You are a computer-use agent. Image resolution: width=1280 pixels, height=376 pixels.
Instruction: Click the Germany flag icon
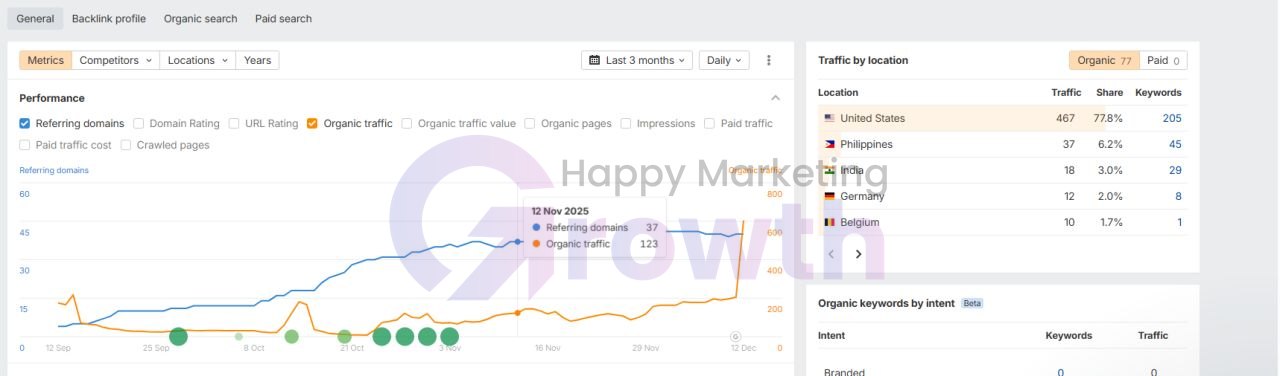click(x=829, y=196)
